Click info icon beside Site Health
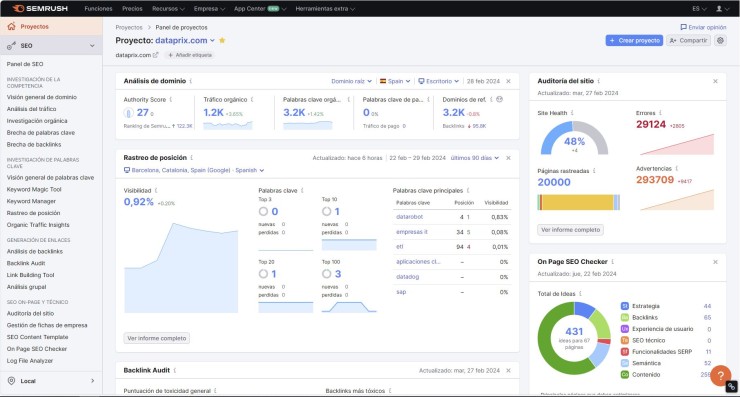The height and width of the screenshot is (397, 740). (572, 113)
